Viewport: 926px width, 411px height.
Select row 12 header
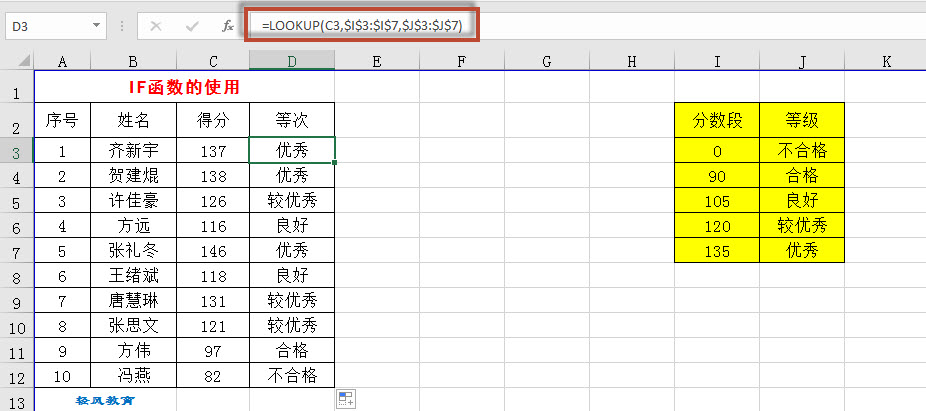click(17, 376)
